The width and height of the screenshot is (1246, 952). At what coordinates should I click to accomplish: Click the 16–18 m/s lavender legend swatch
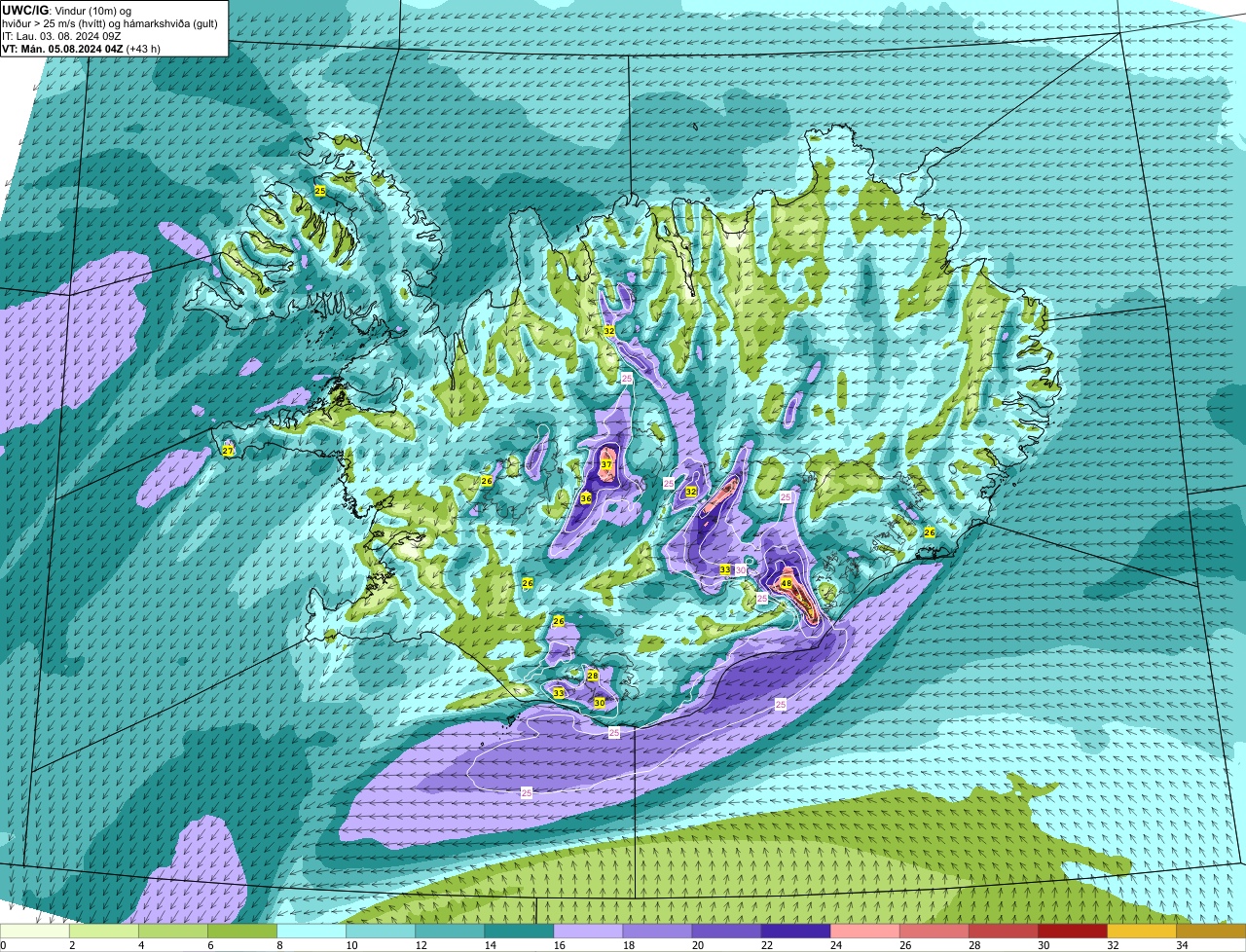588,932
